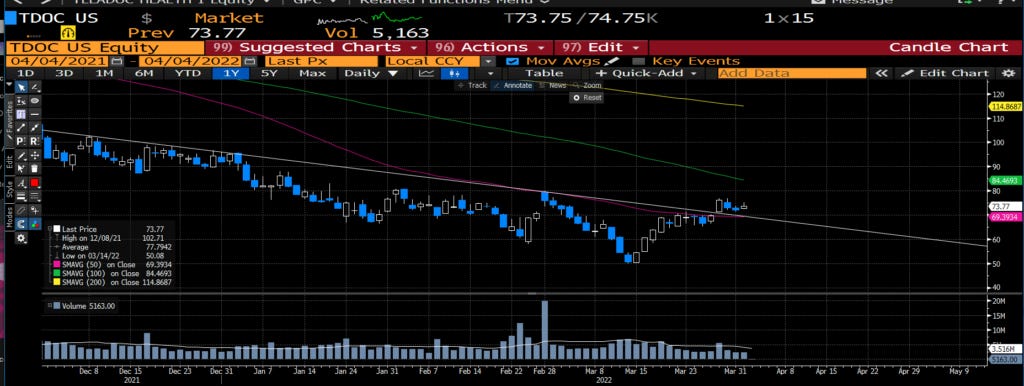
Task: Select the 3D time range tab
Action: 64,73
